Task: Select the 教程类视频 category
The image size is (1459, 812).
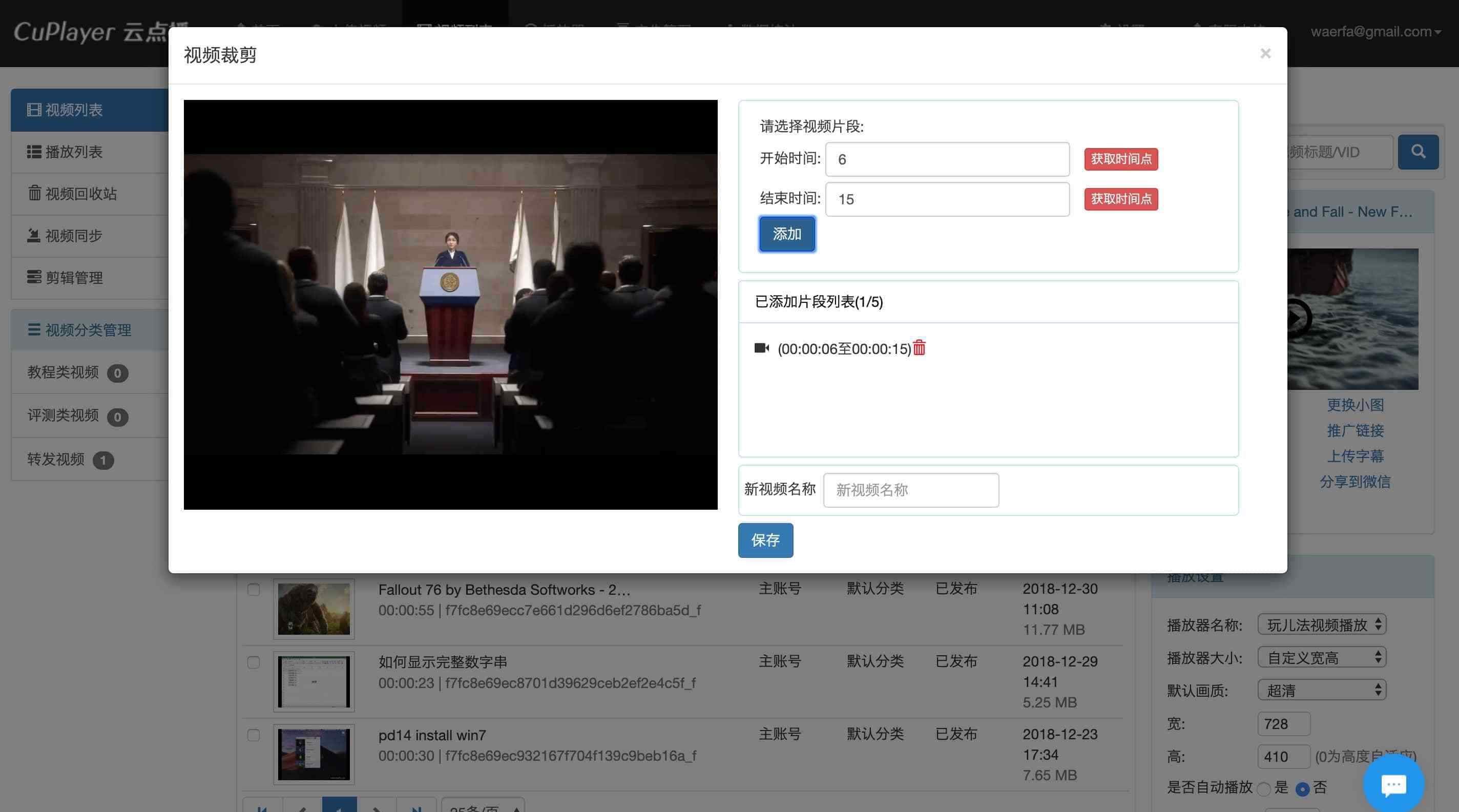Action: point(90,372)
